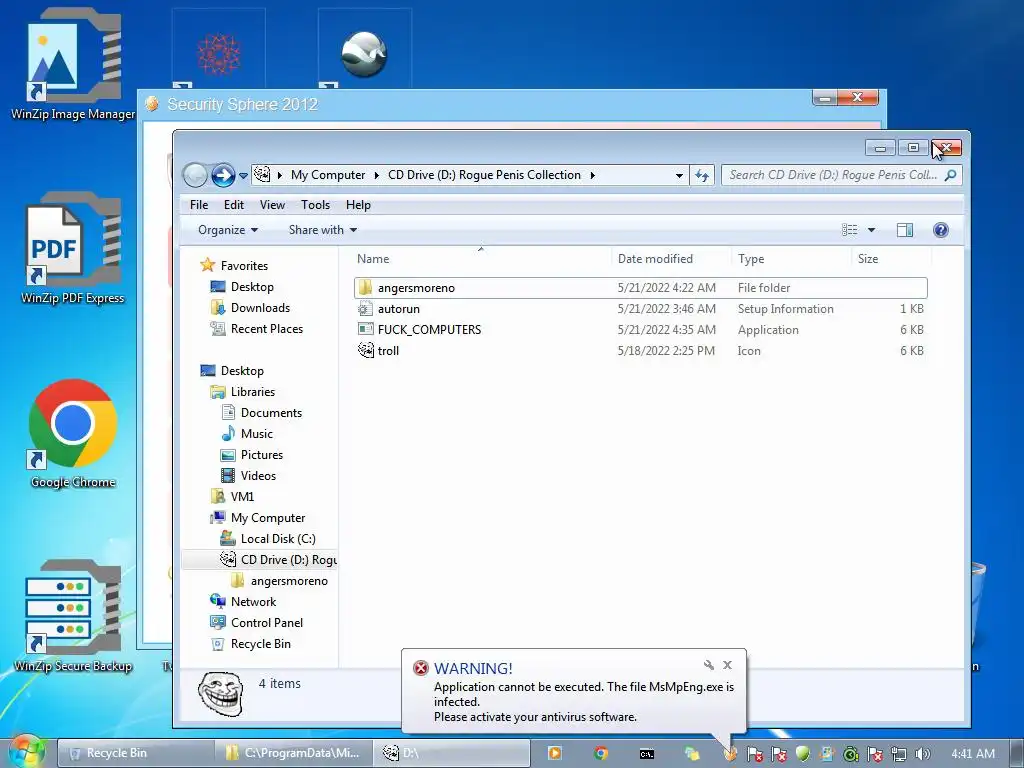Open recent pages dropdown near nav arrows
This screenshot has width=1024, height=768.
[x=244, y=176]
